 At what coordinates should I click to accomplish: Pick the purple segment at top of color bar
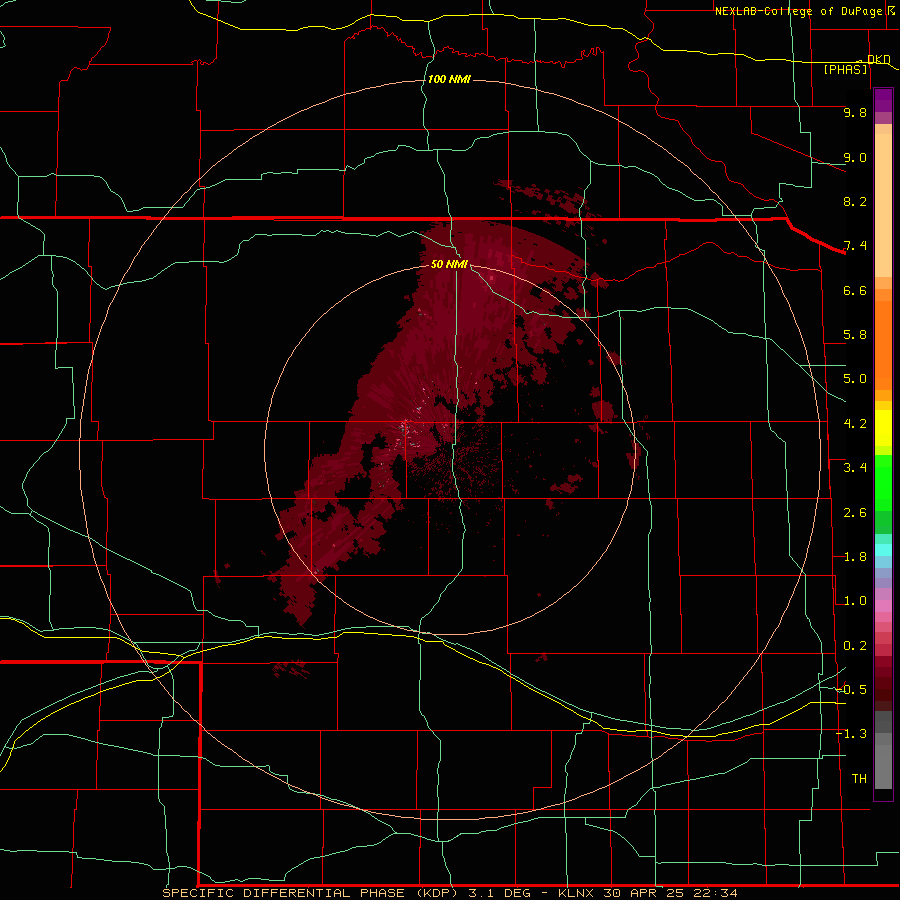[883, 100]
